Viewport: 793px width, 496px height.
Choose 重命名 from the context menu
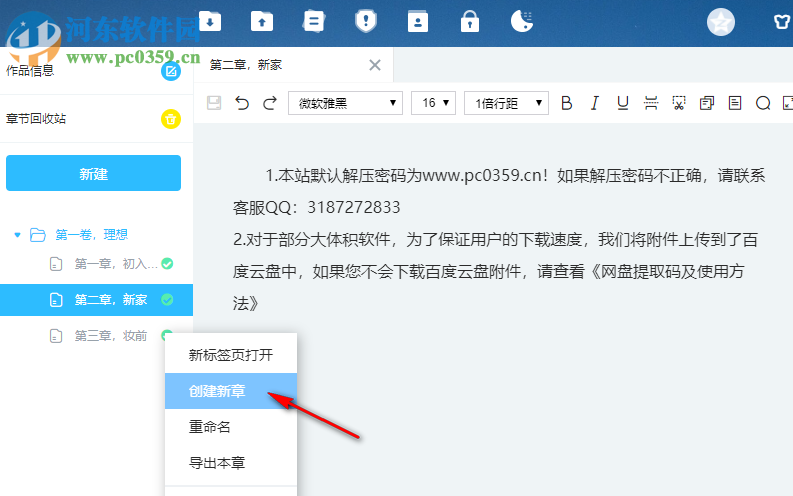click(231, 427)
